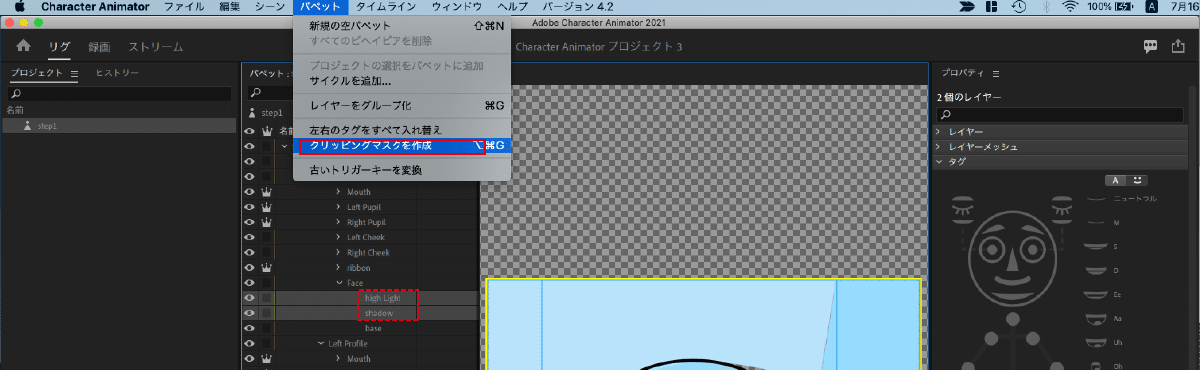
Task: Switch to the ストリーム workspace
Action: click(155, 47)
